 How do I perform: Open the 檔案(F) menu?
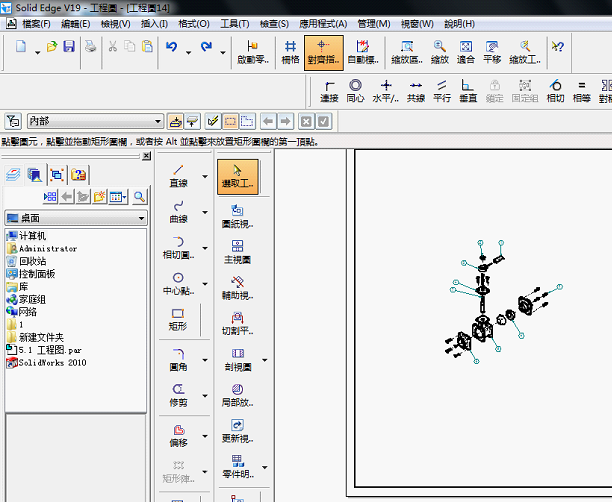coord(36,24)
